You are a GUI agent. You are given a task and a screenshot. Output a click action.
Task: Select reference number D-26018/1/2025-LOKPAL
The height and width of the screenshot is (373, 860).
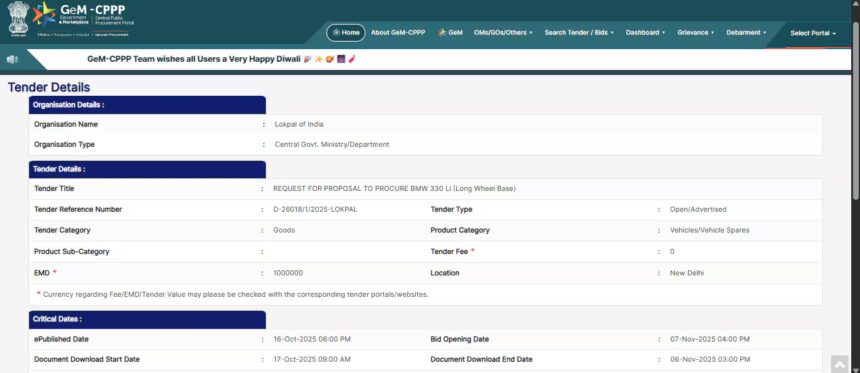[315, 210]
